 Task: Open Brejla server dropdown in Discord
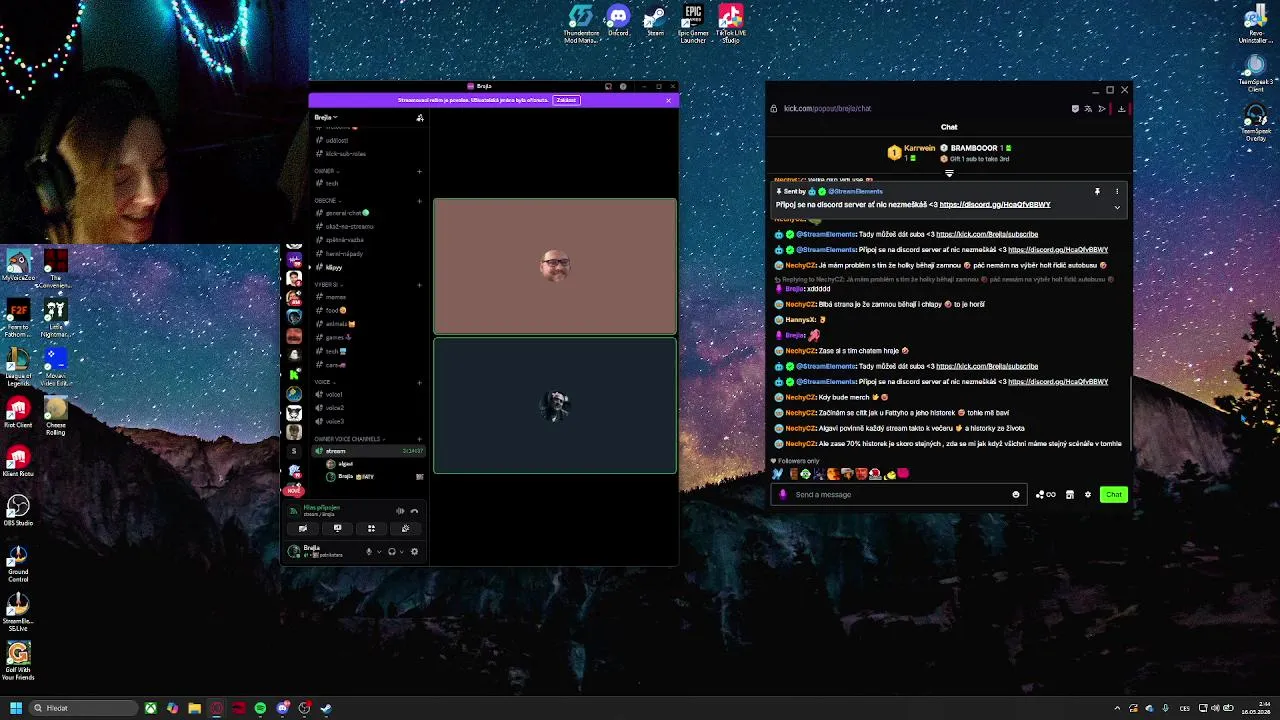[326, 118]
